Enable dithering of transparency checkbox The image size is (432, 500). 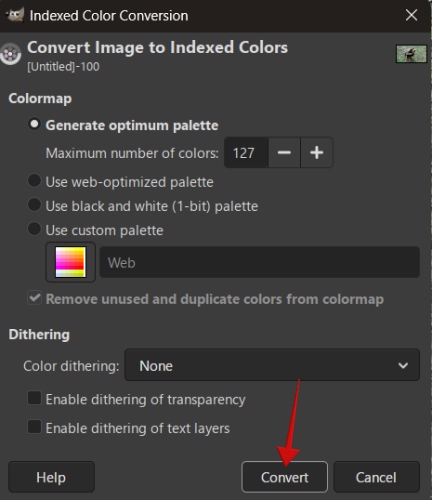[34, 398]
